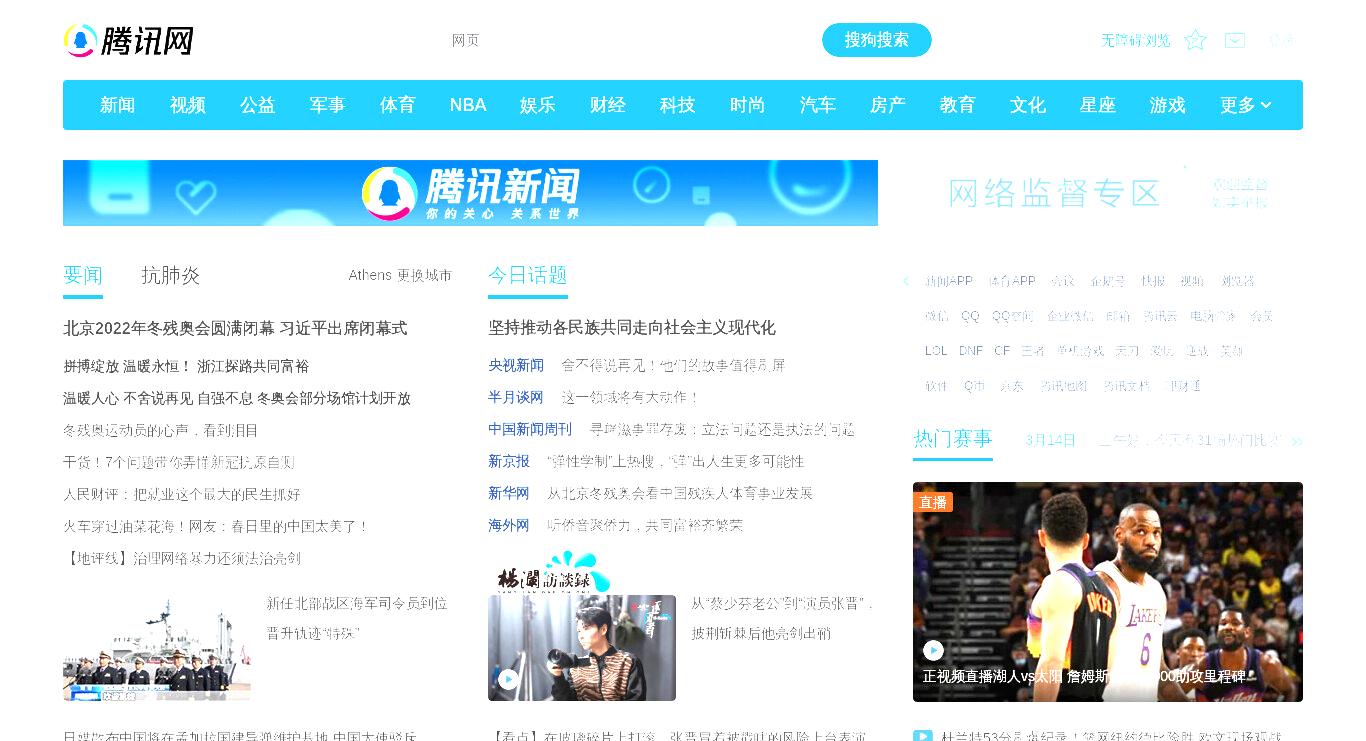The image size is (1366, 741).
Task: Open the 时尚 navigation item
Action: coord(747,105)
